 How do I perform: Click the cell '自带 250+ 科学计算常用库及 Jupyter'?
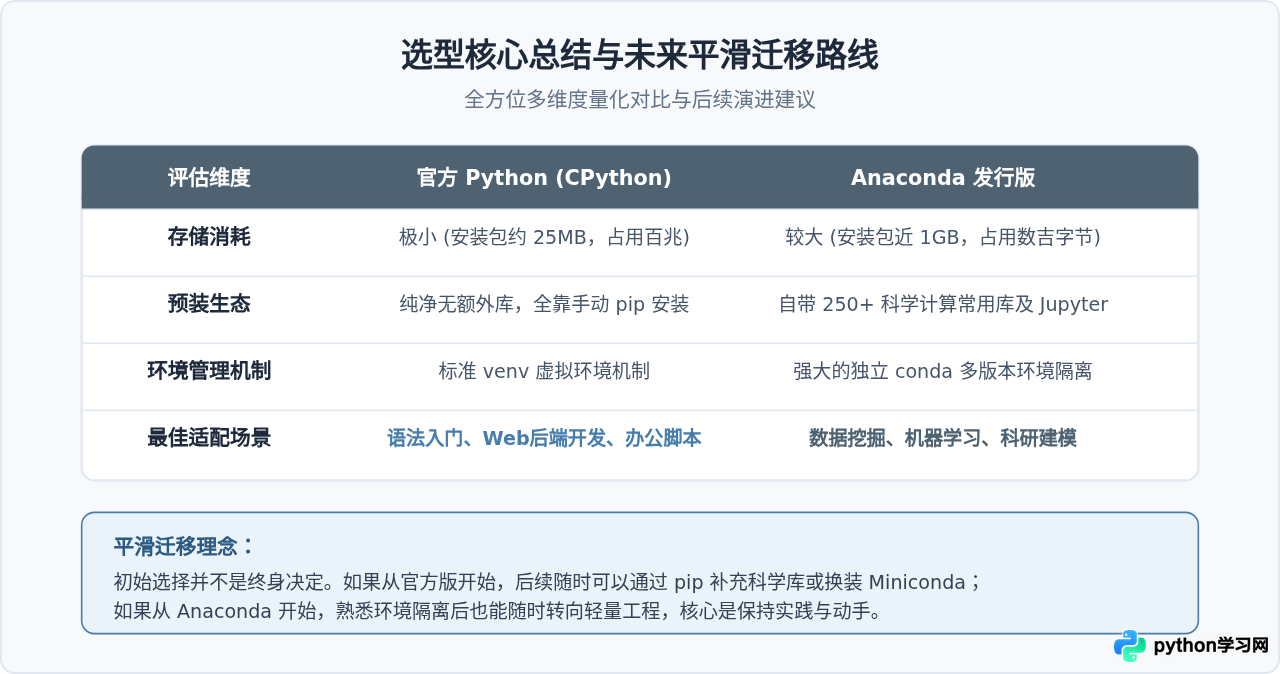click(x=943, y=304)
